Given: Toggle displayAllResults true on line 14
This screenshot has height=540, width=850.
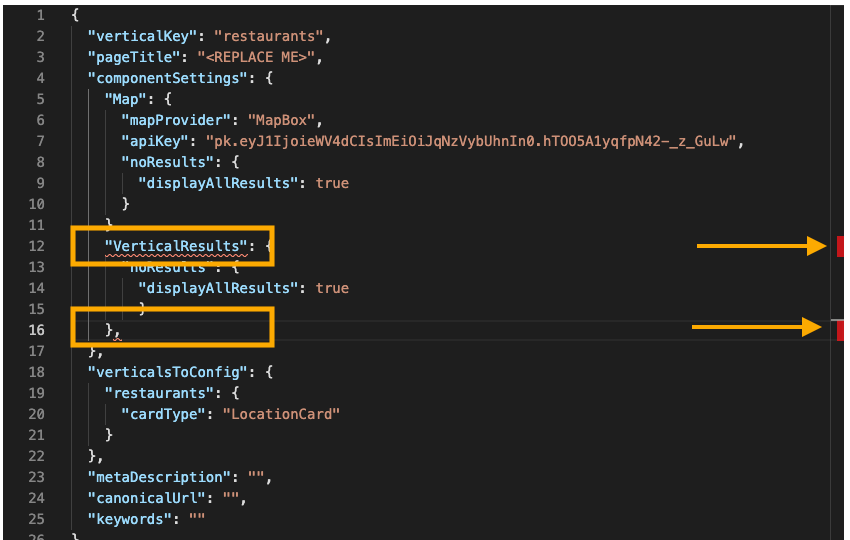Looking at the screenshot, I should (332, 288).
